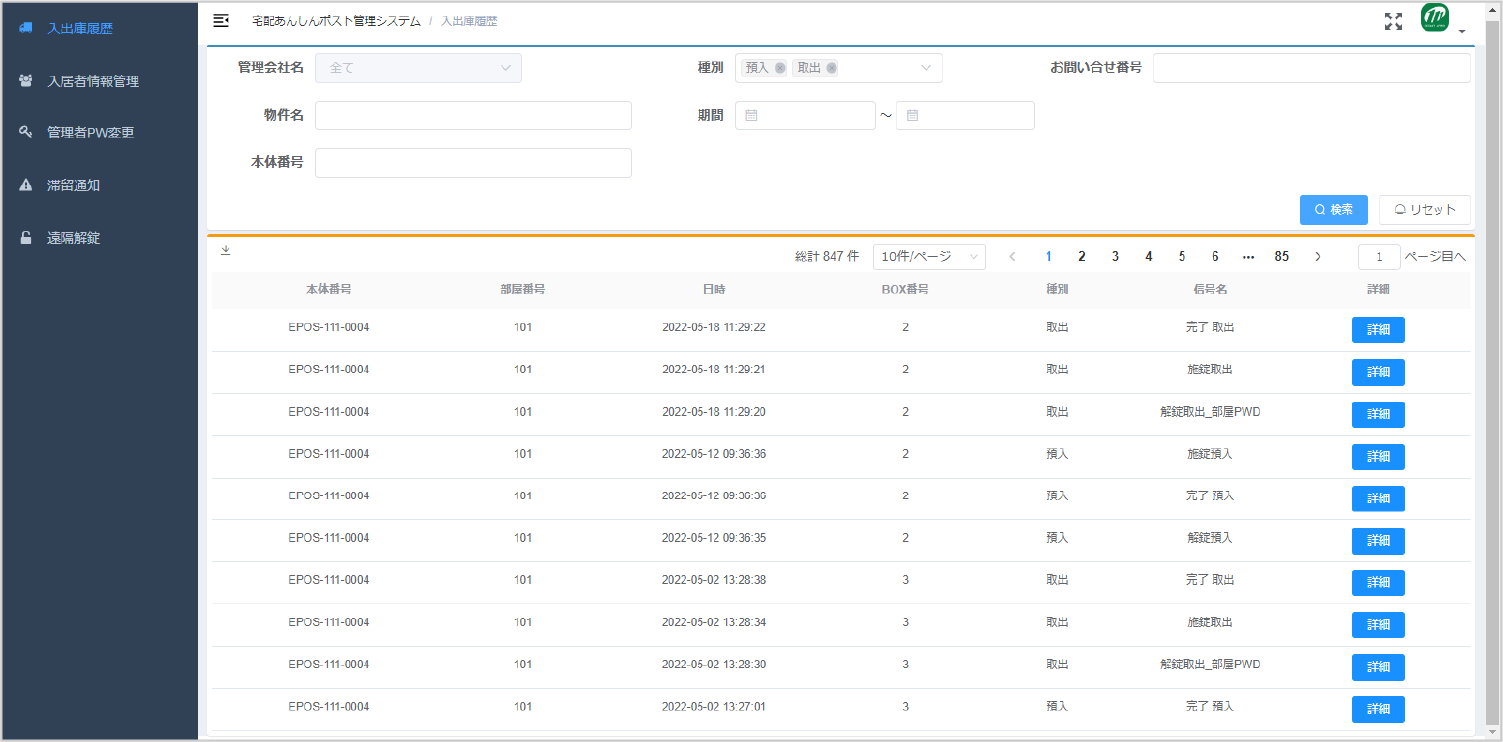This screenshot has width=1503, height=742.
Task: Click the green user avatar logo
Action: pos(1435,19)
